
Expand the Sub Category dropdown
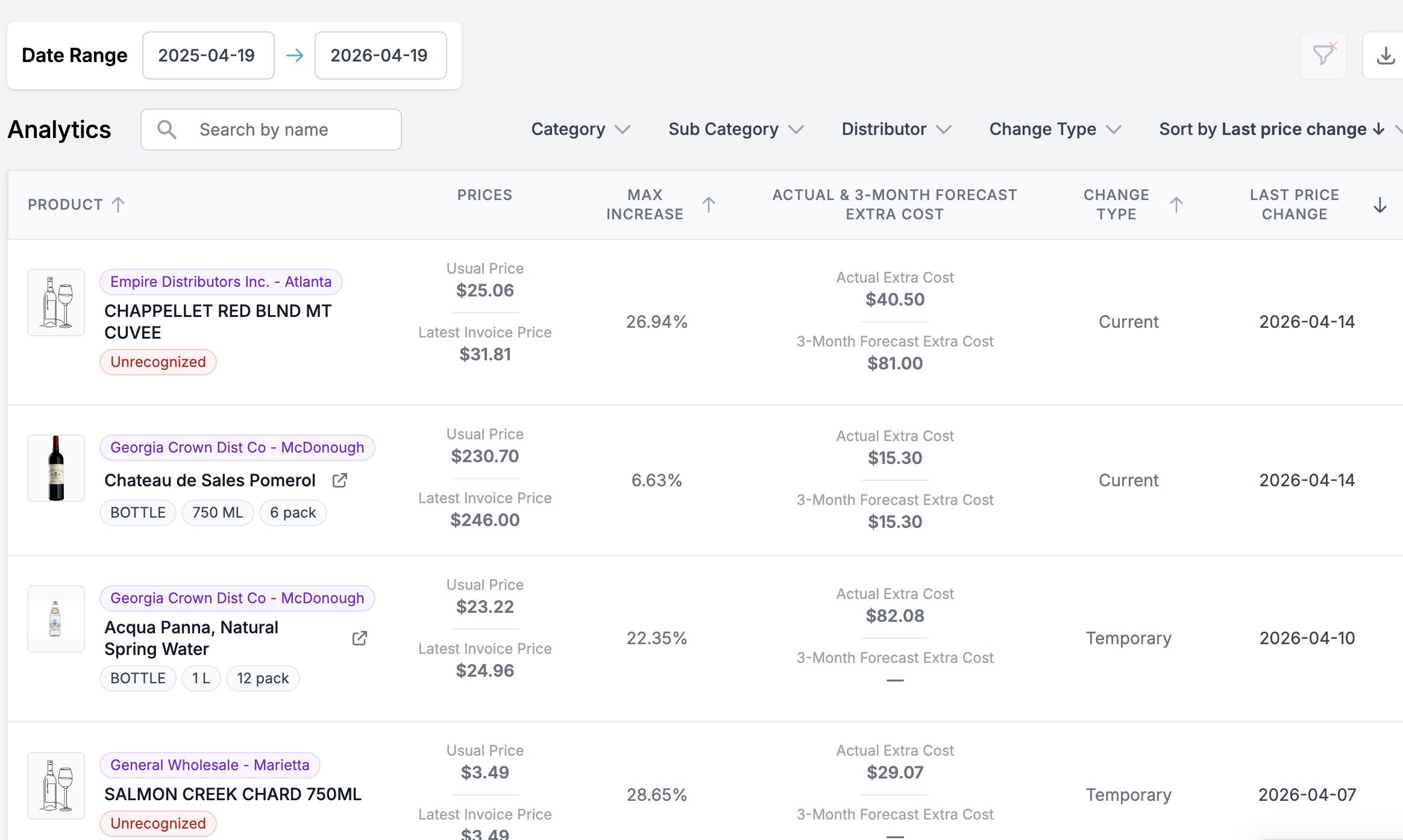click(736, 129)
